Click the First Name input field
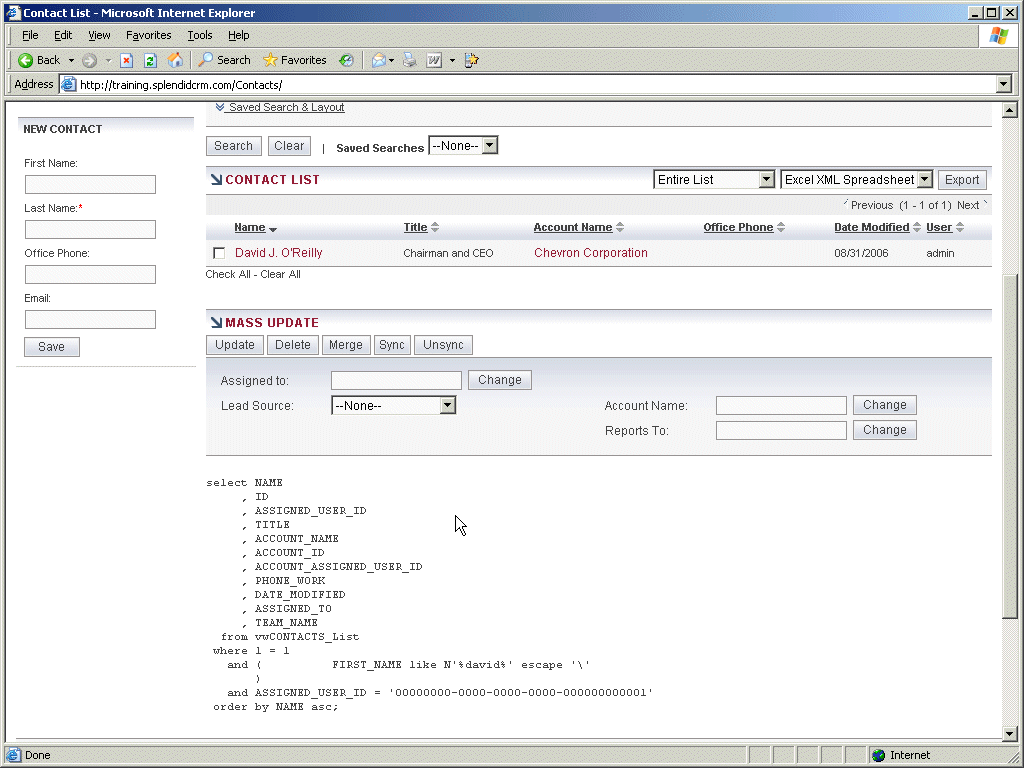 (90, 185)
